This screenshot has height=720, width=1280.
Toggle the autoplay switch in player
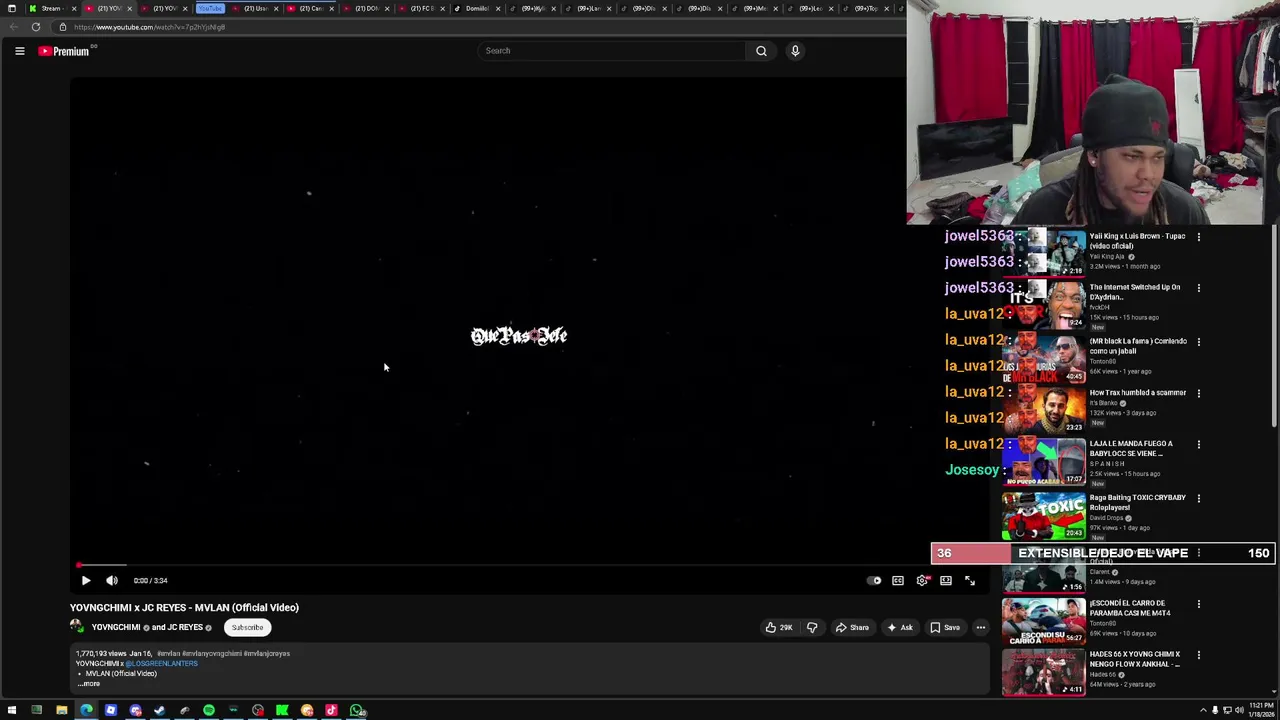point(875,580)
